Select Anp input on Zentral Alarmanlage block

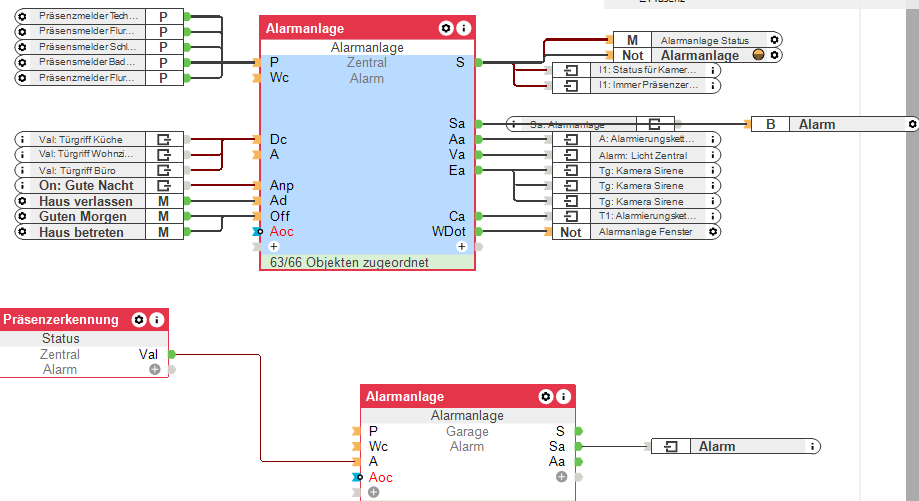281,186
